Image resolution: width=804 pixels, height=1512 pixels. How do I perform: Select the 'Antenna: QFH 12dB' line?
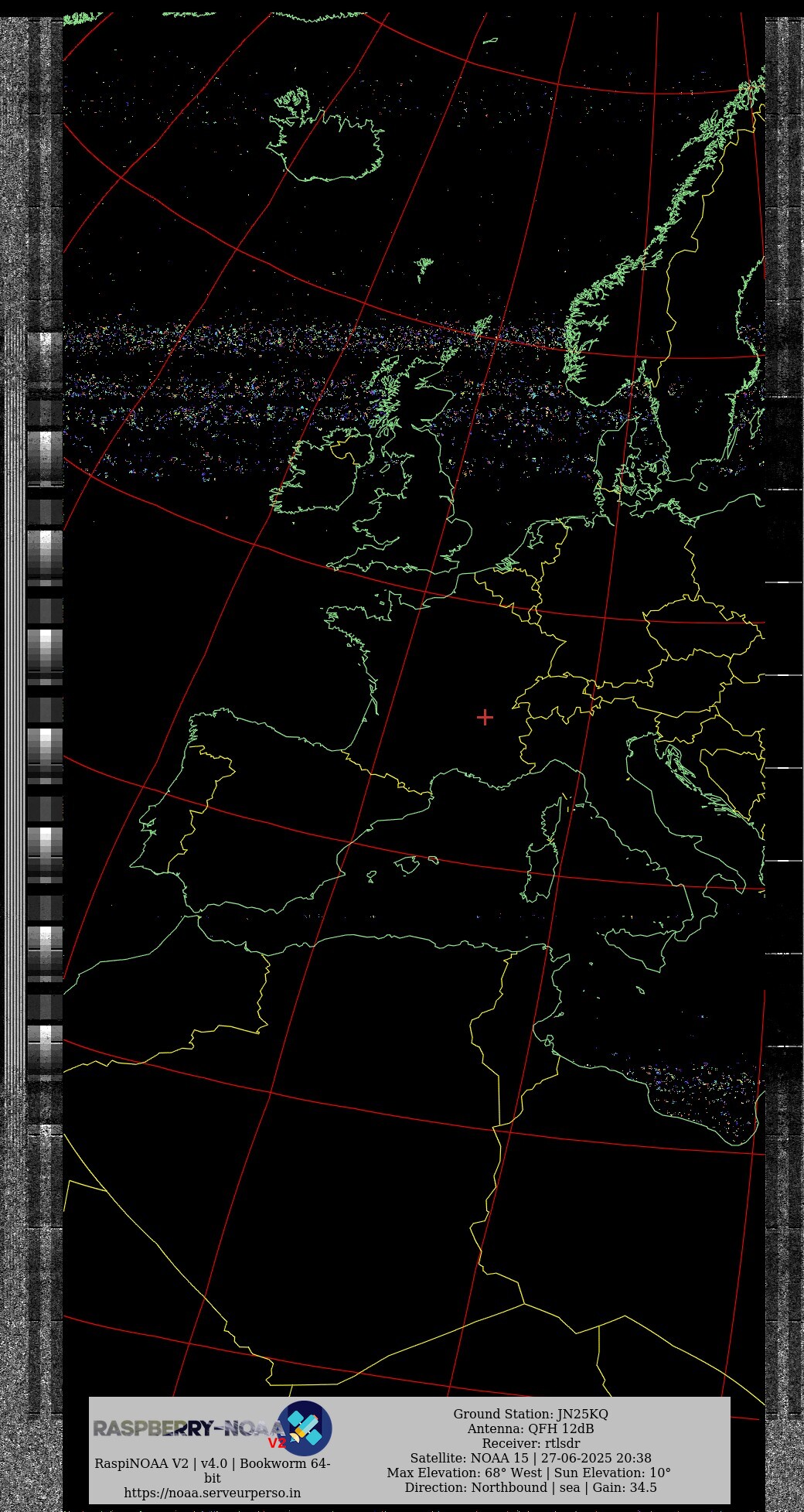coord(530,1428)
